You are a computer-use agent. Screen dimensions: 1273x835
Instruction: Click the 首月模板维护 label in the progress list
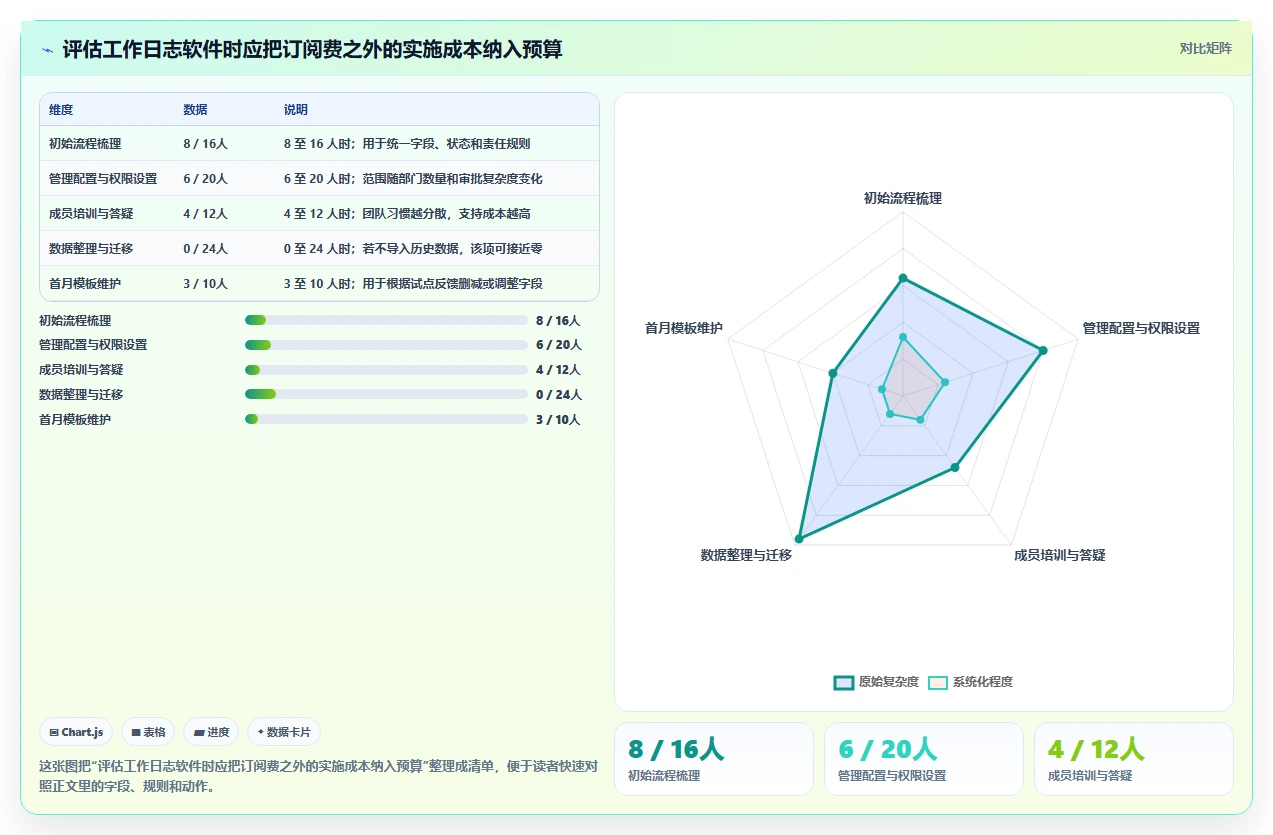coord(75,420)
